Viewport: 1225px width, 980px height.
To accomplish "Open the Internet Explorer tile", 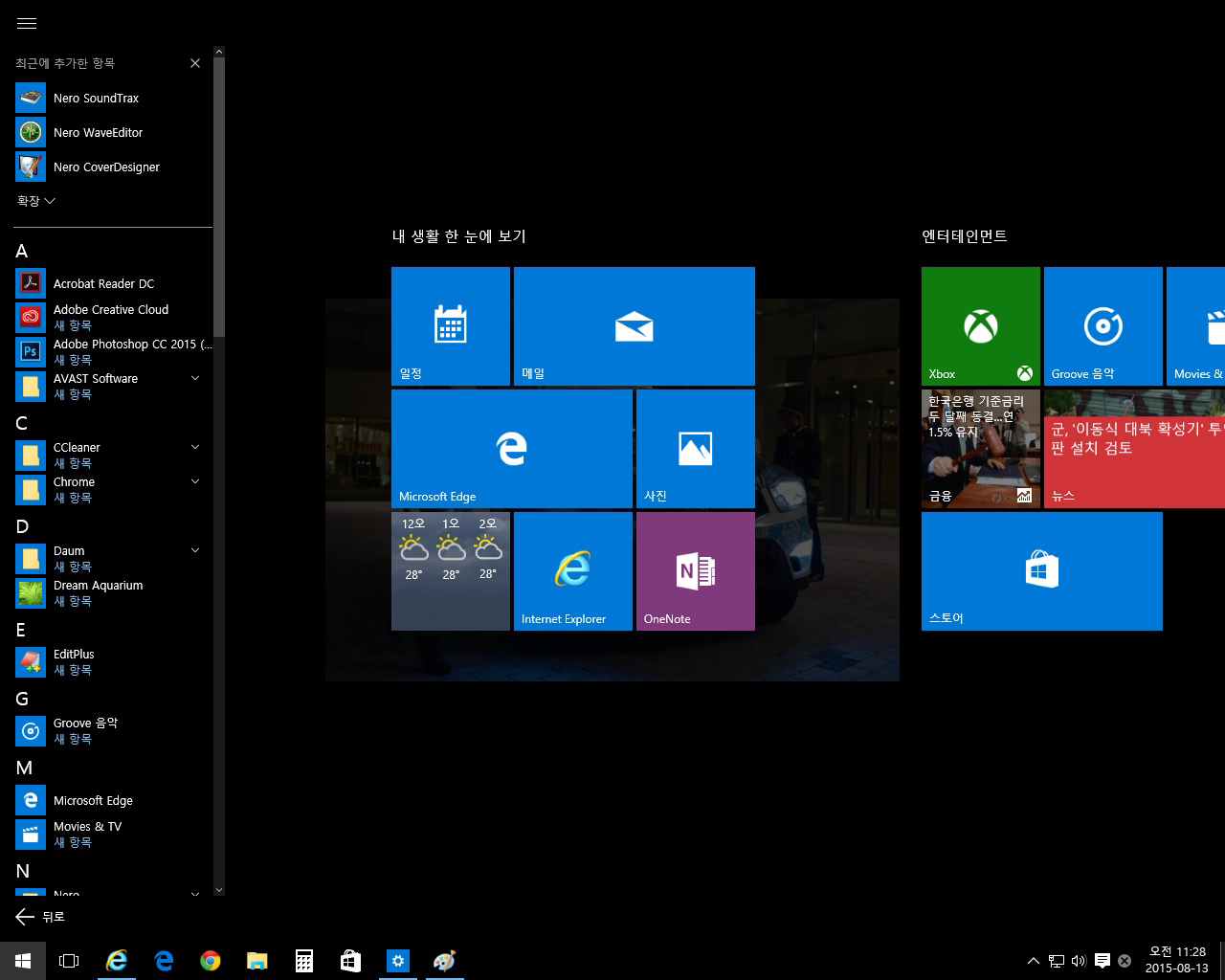I will point(573,571).
